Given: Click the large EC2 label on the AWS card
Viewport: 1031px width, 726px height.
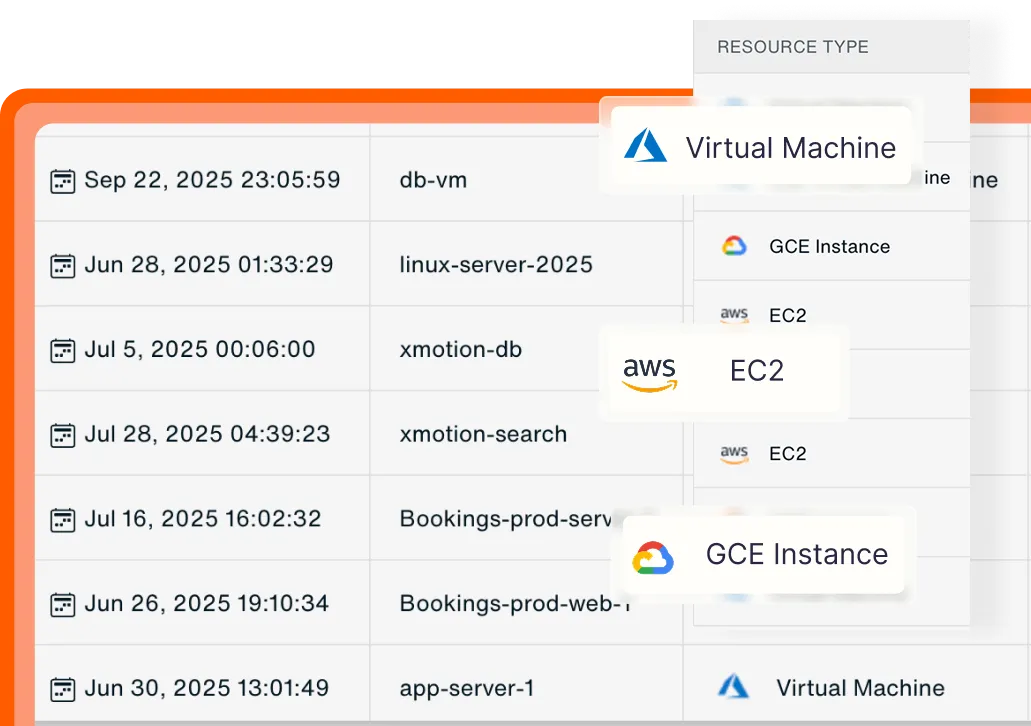Looking at the screenshot, I should [x=757, y=372].
